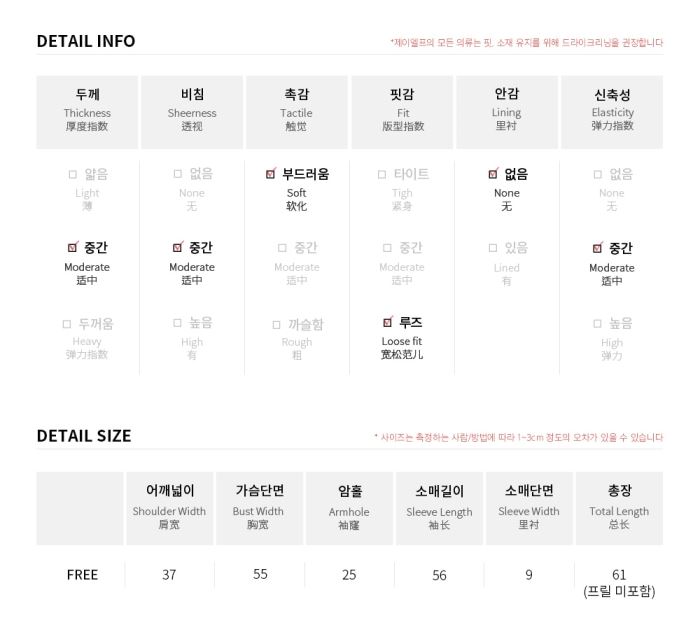The height and width of the screenshot is (625, 700).
Task: Check the Heavy thickness checkbox
Action: (67, 324)
